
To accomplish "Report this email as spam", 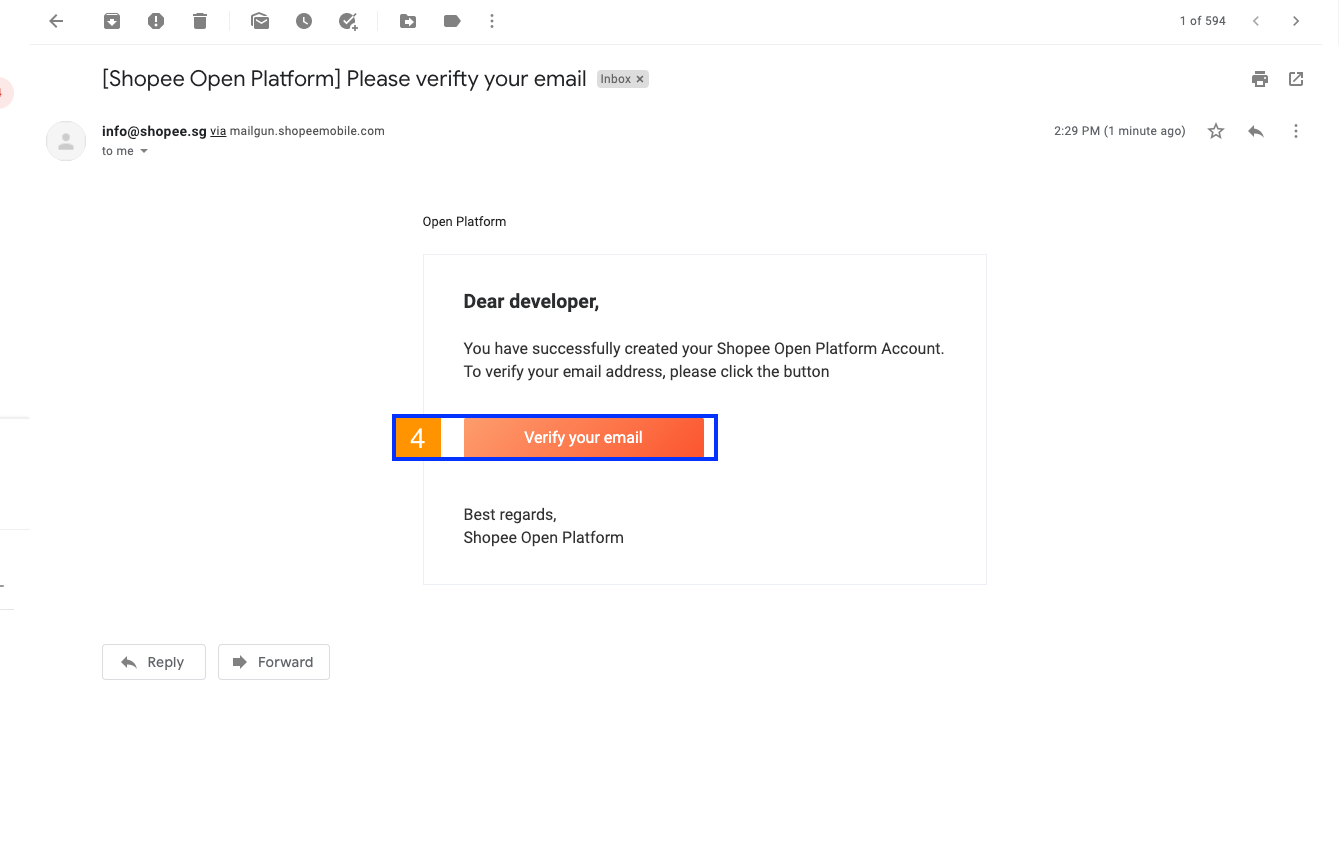I will point(156,21).
